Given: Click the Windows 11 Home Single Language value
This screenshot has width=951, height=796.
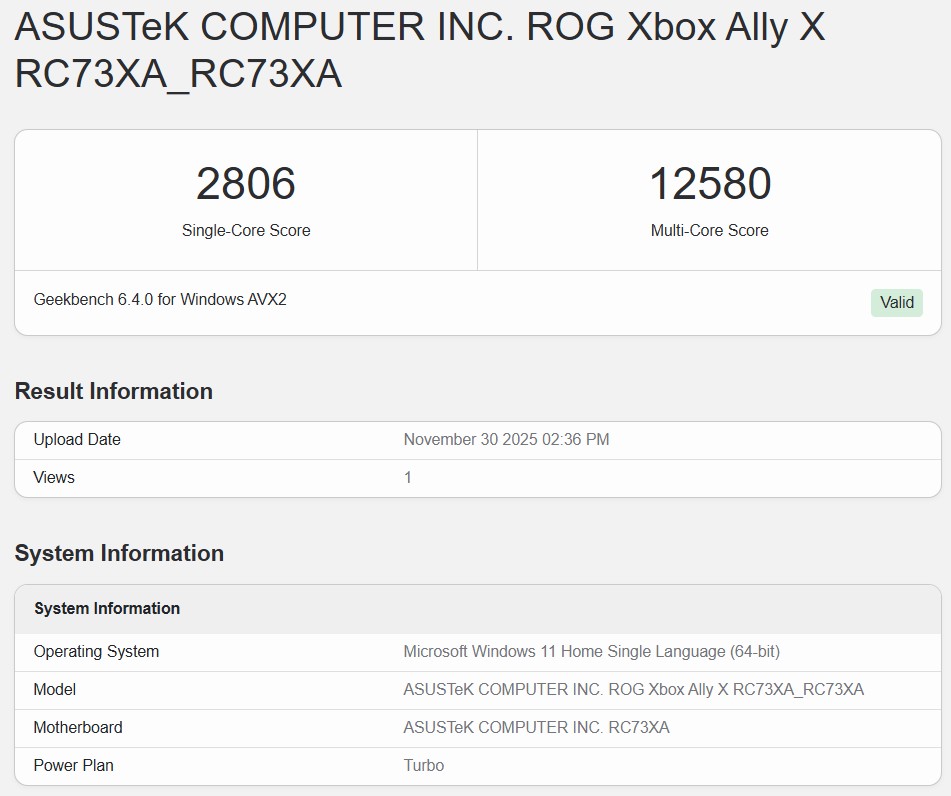Looking at the screenshot, I should (591, 651).
